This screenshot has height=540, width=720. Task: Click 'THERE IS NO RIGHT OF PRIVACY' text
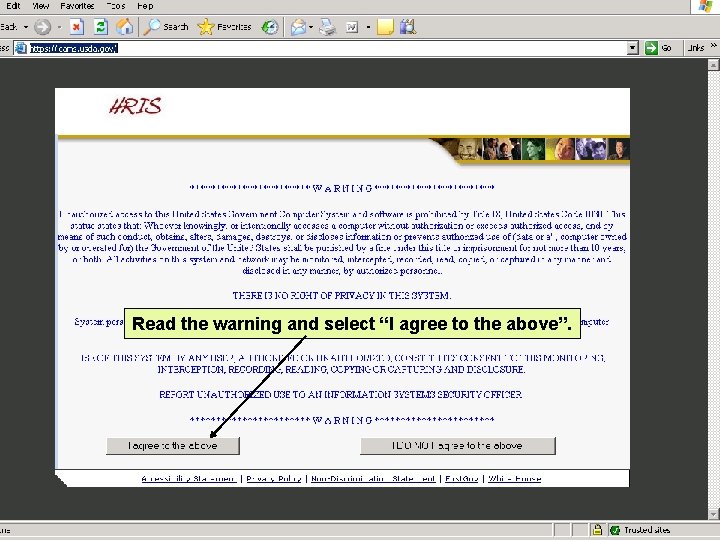[342, 295]
